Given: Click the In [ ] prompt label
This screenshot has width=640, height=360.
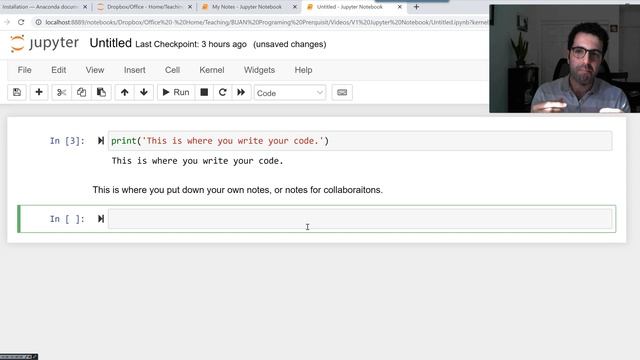Looking at the screenshot, I should [67, 219].
